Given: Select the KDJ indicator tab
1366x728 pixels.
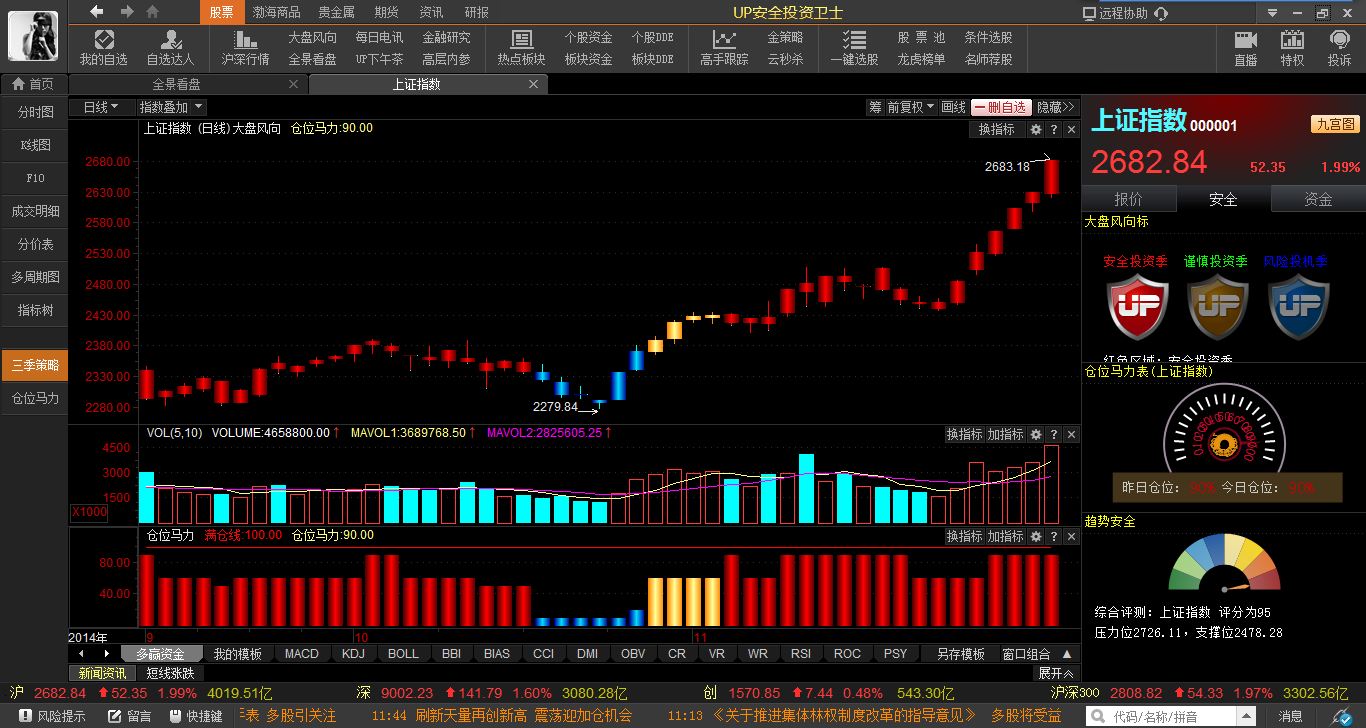Looking at the screenshot, I should coord(353,654).
